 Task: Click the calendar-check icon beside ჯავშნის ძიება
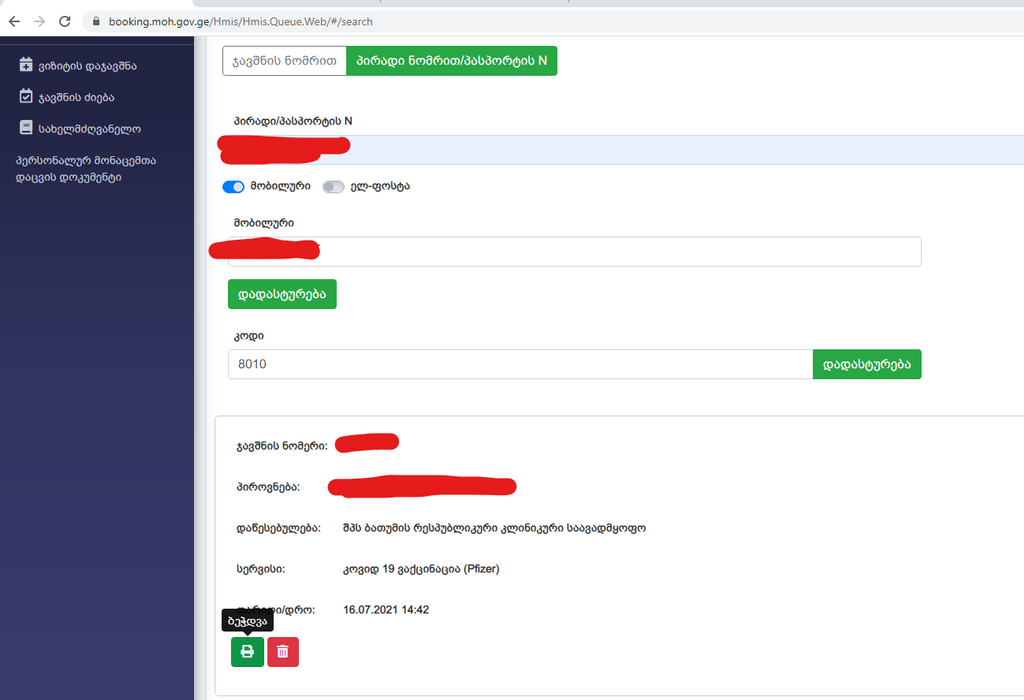(x=26, y=96)
